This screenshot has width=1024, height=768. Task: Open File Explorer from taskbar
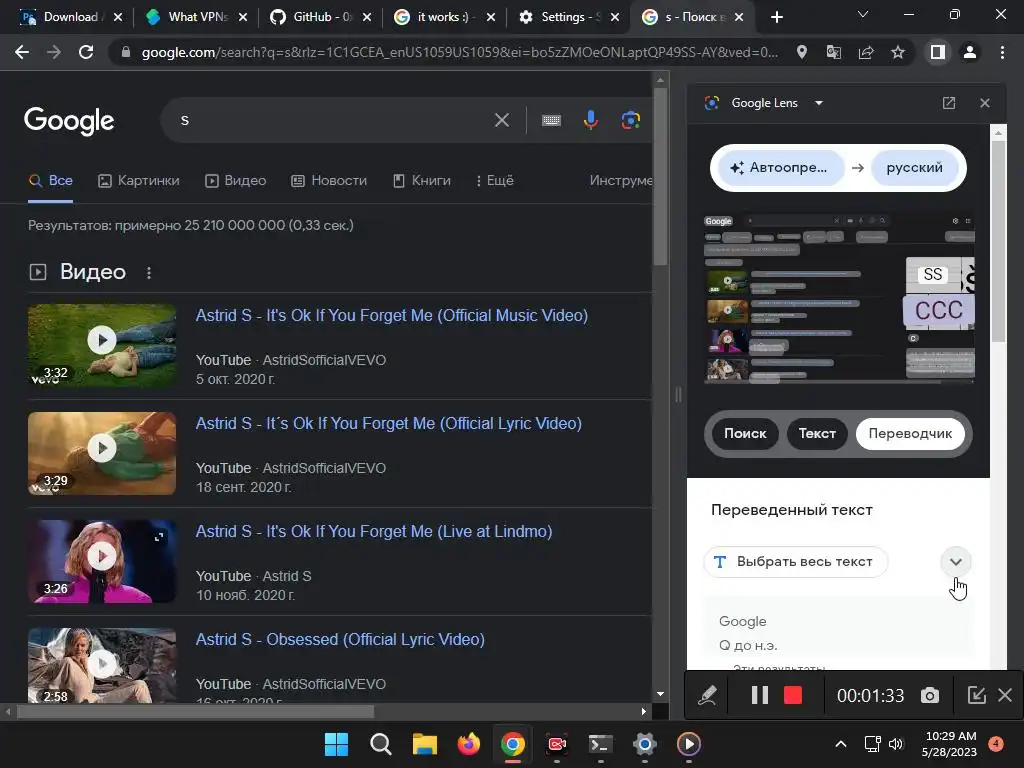pyautogui.click(x=424, y=744)
